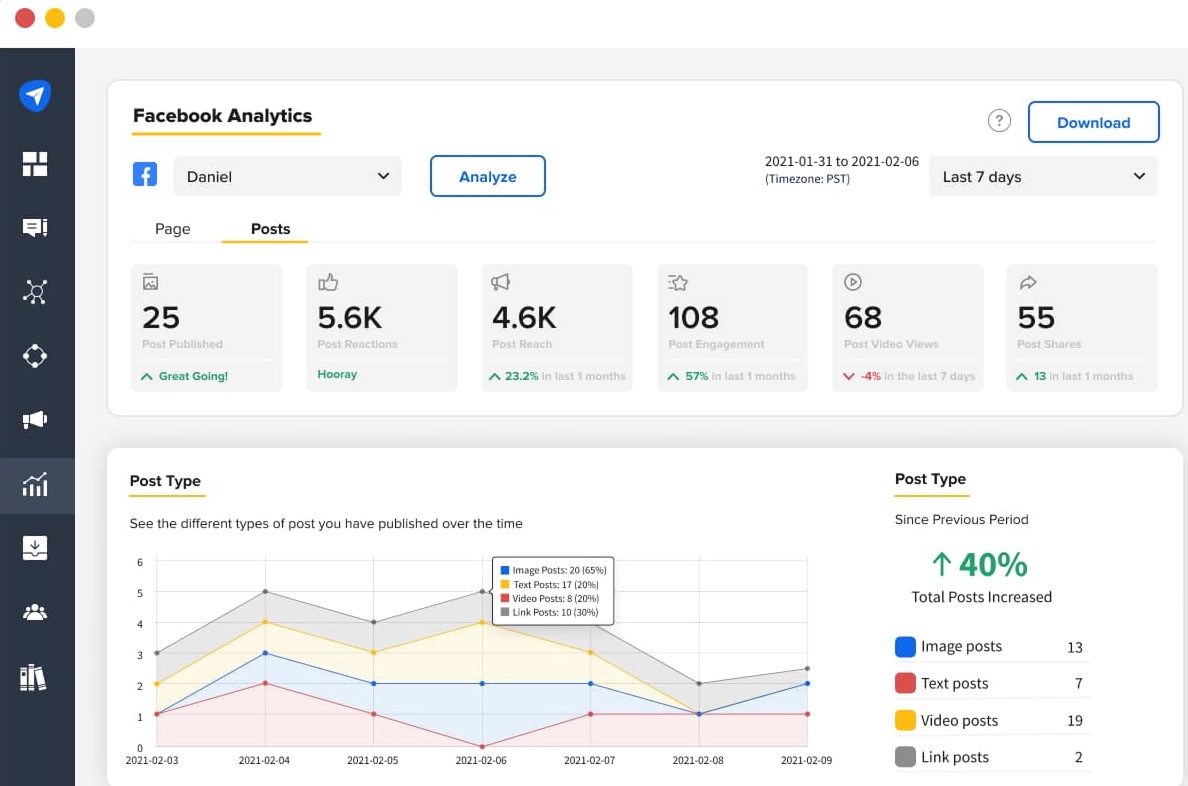Click the help question mark icon

coord(999,121)
